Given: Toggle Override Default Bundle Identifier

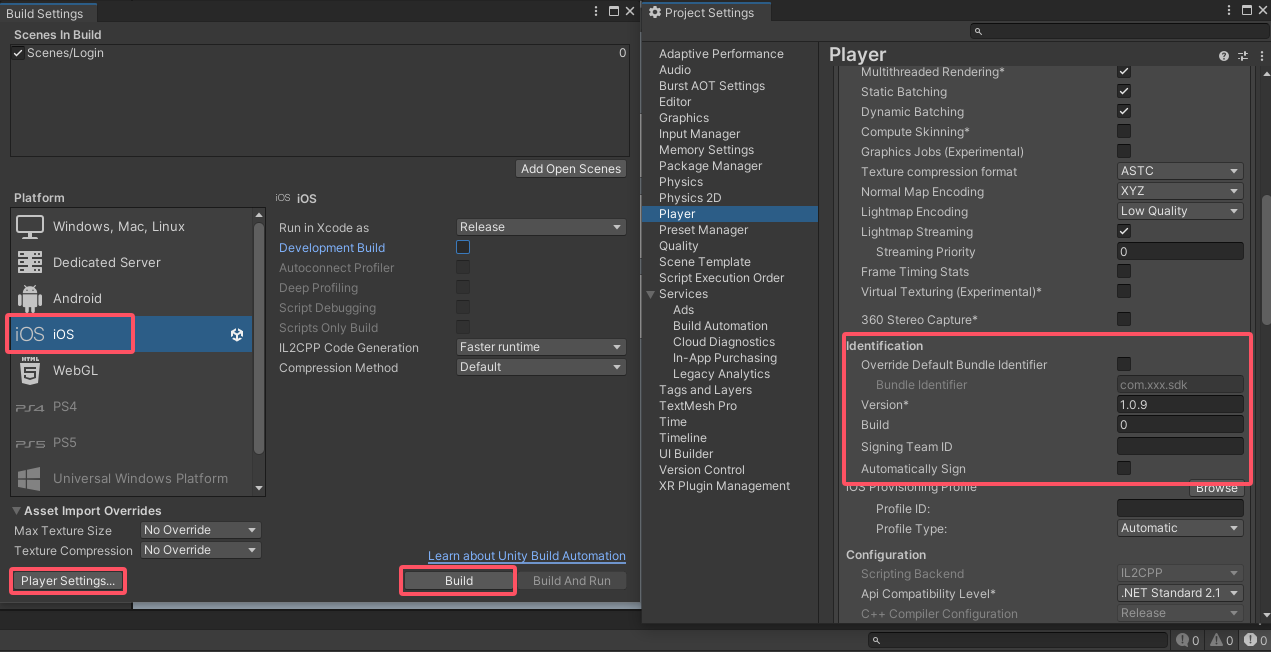Looking at the screenshot, I should click(1123, 364).
